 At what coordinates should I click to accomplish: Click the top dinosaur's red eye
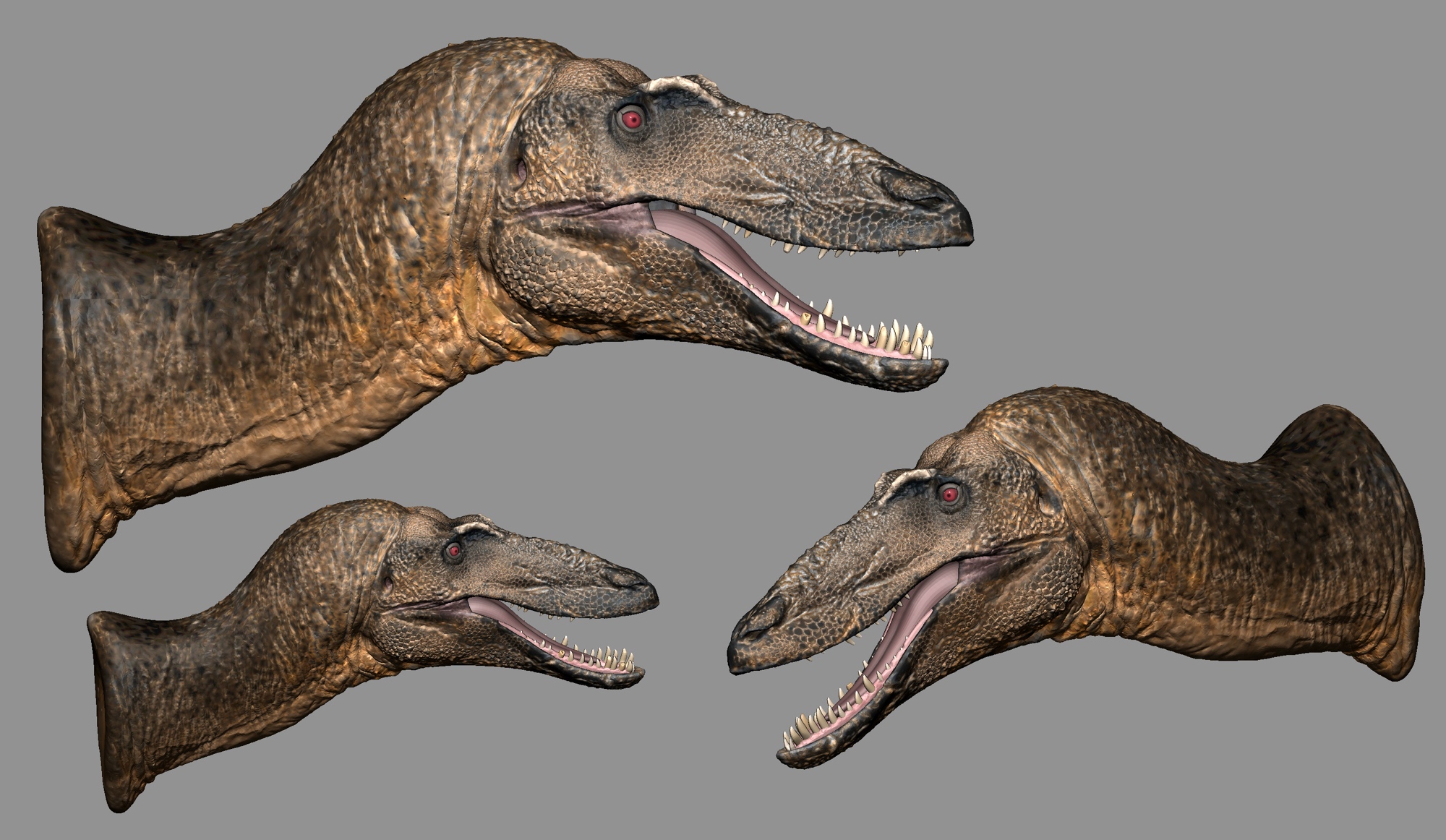[632, 119]
